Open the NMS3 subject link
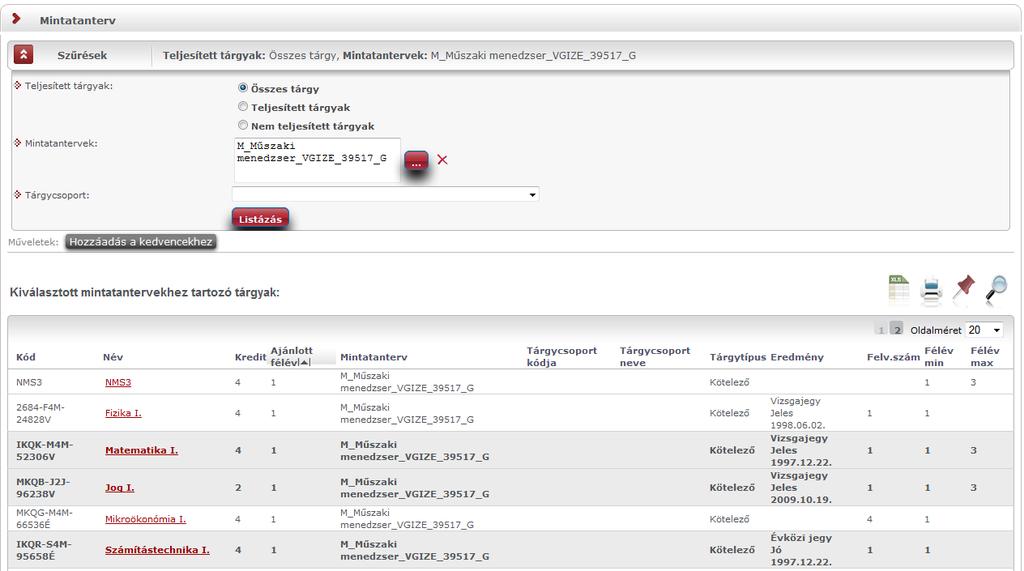This screenshot has width=1024, height=571. pos(118,382)
